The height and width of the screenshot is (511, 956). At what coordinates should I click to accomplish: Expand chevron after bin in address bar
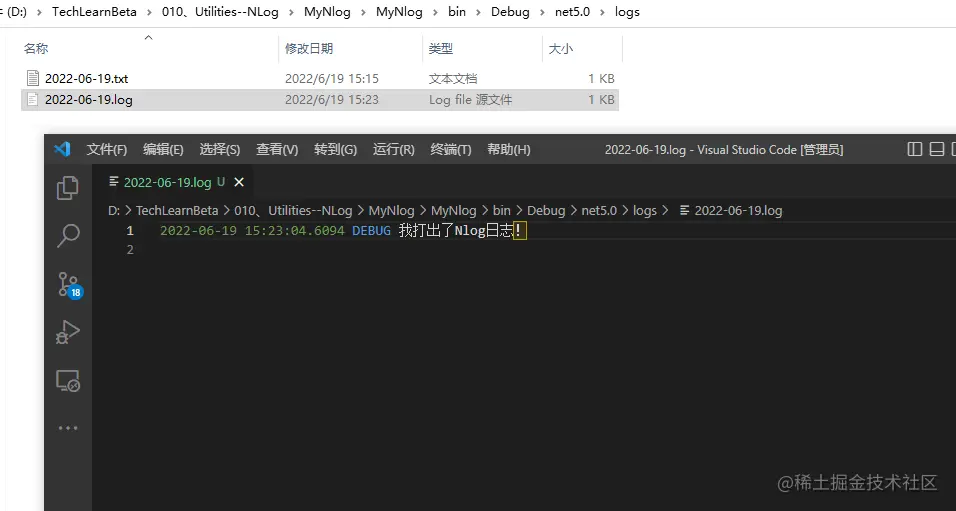pos(479,12)
